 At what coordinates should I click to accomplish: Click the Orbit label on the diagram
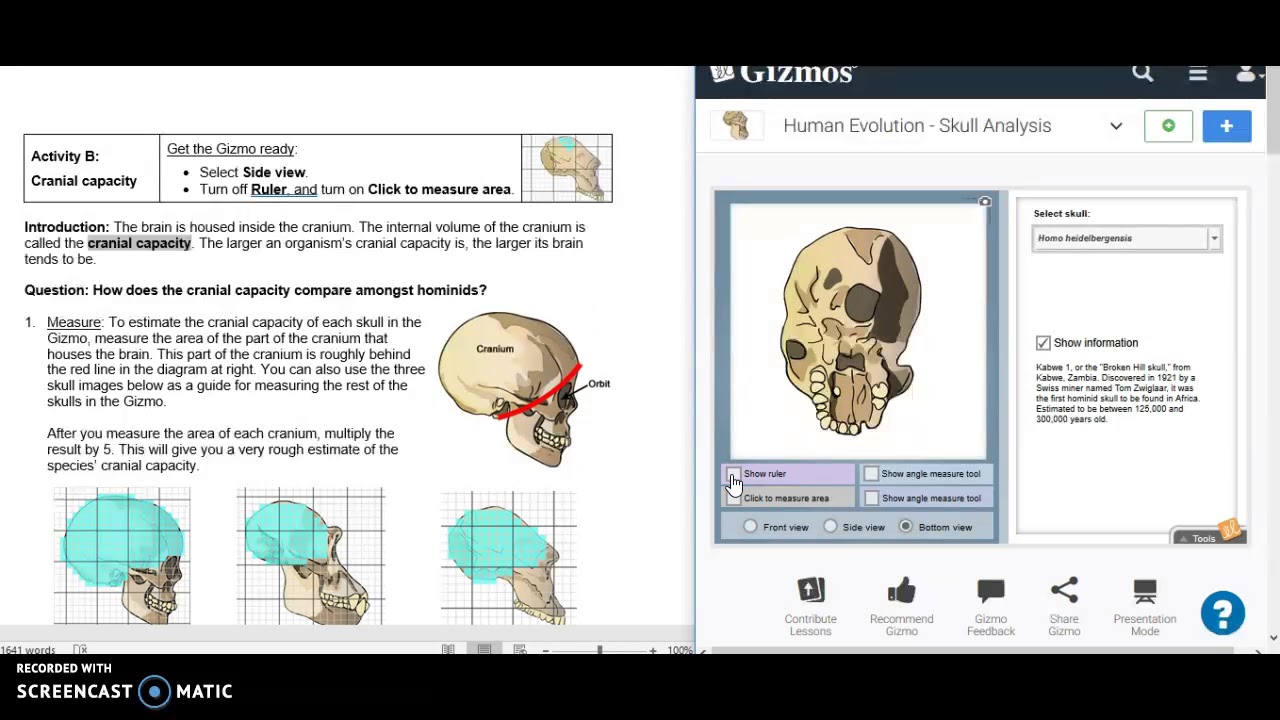(x=599, y=384)
